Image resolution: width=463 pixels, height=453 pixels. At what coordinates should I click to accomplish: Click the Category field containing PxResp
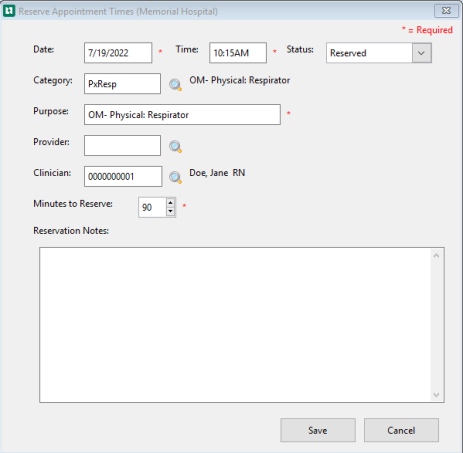(122, 84)
